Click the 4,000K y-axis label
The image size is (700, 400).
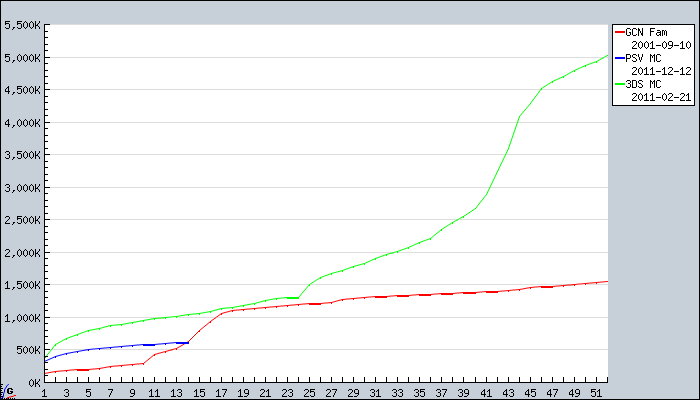[22, 123]
